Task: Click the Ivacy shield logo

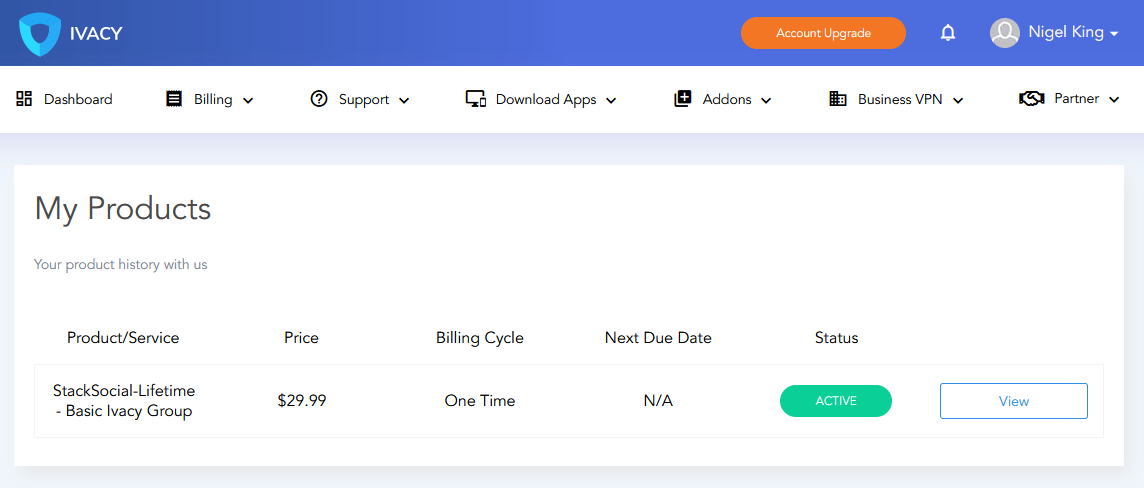Action: (x=39, y=34)
